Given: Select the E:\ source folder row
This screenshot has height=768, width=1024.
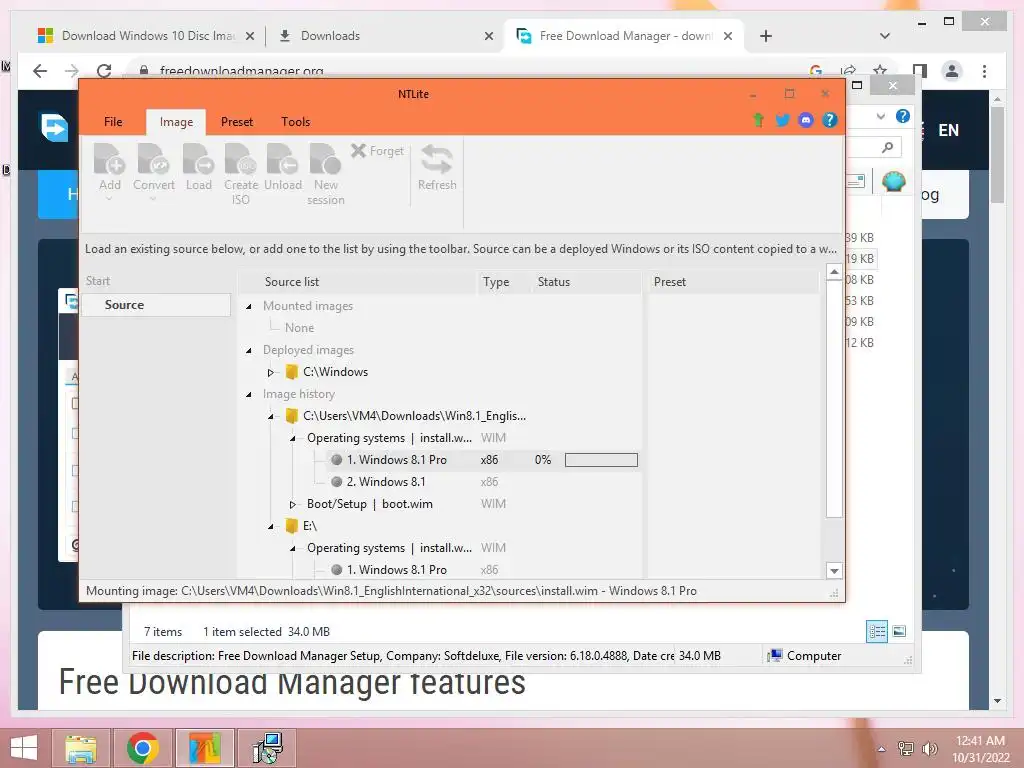Looking at the screenshot, I should [301, 526].
